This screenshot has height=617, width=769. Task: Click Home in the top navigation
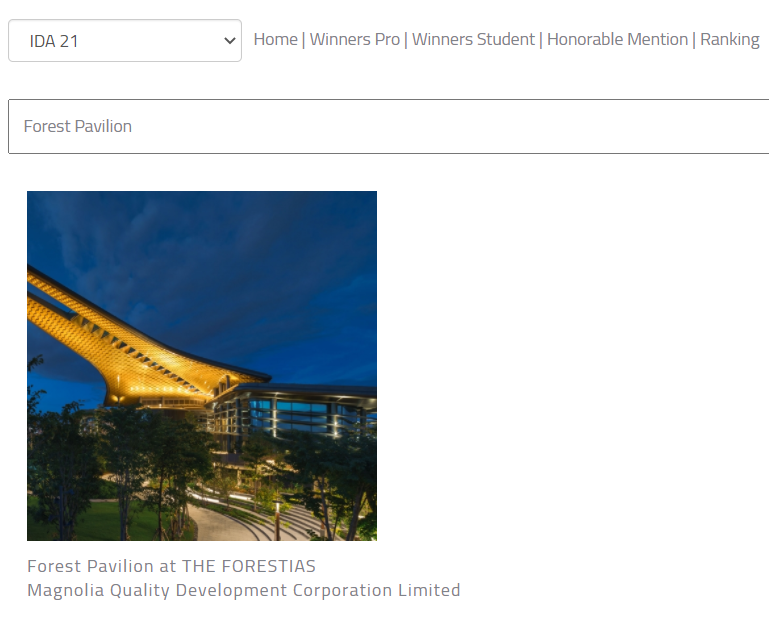275,39
